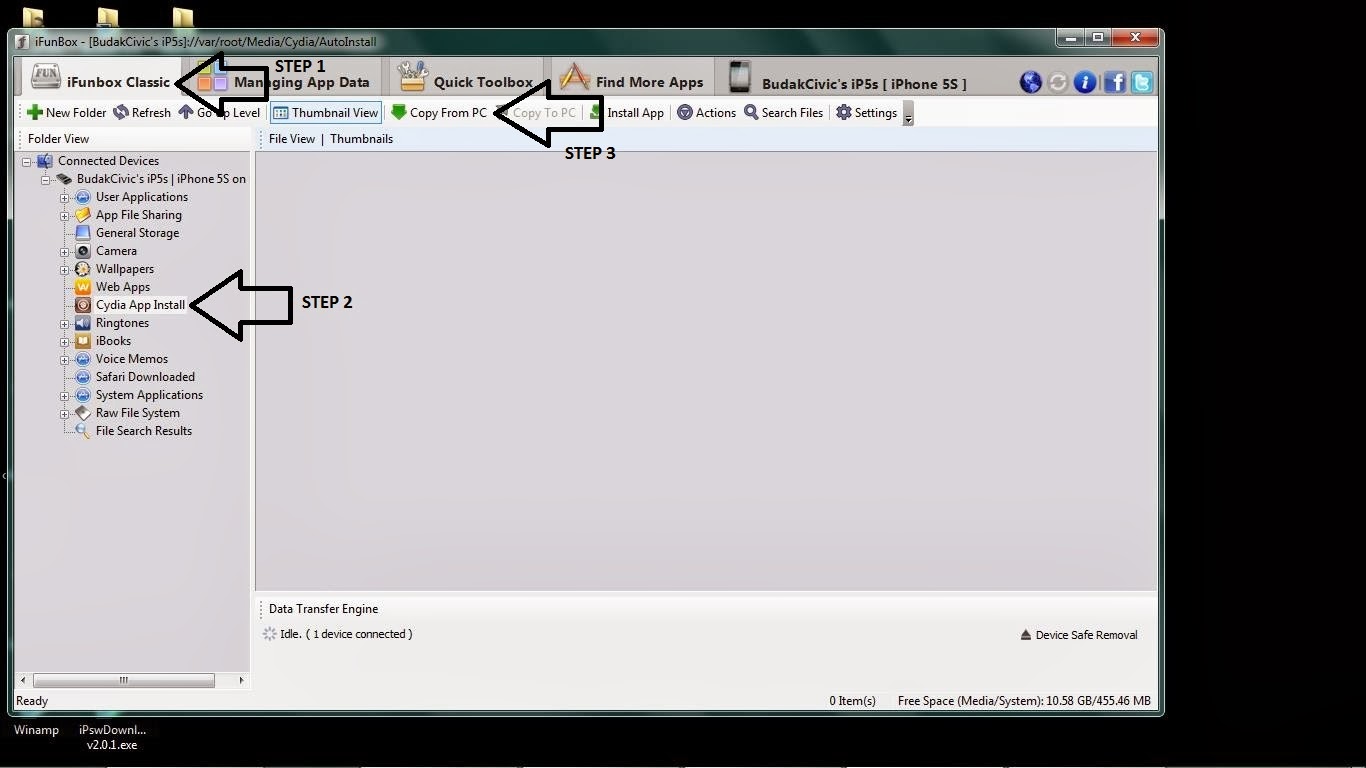1366x768 pixels.
Task: Open Settings in toolbar
Action: coord(866,112)
